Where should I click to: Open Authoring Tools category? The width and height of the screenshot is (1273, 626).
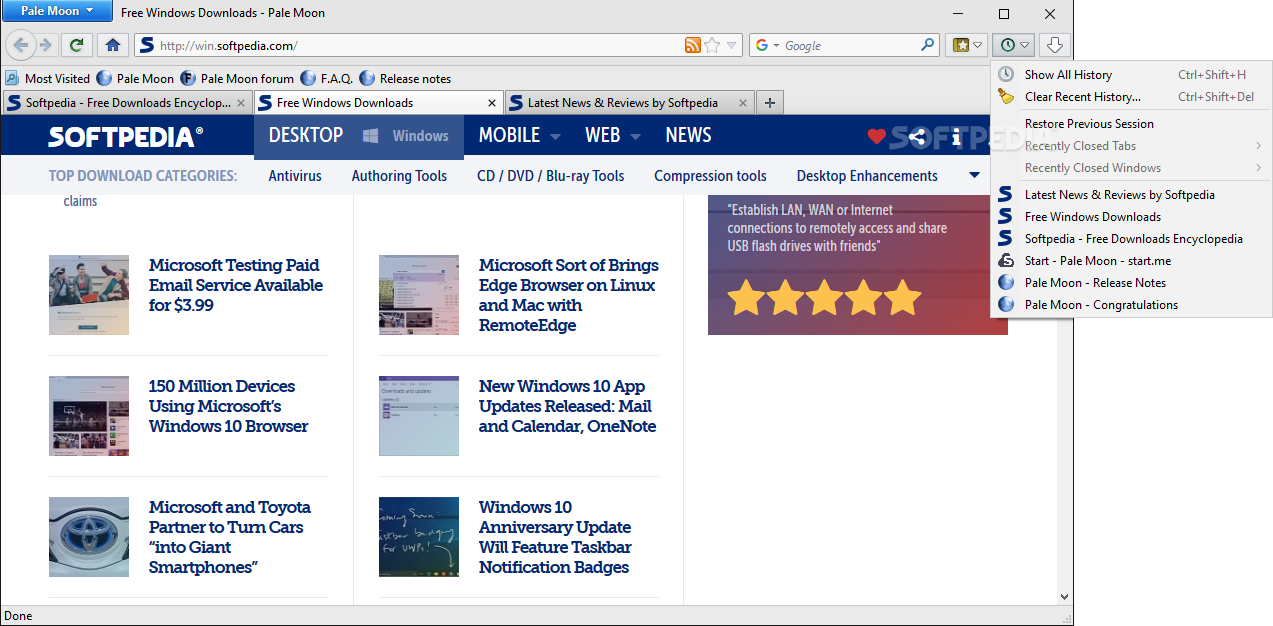click(x=399, y=176)
